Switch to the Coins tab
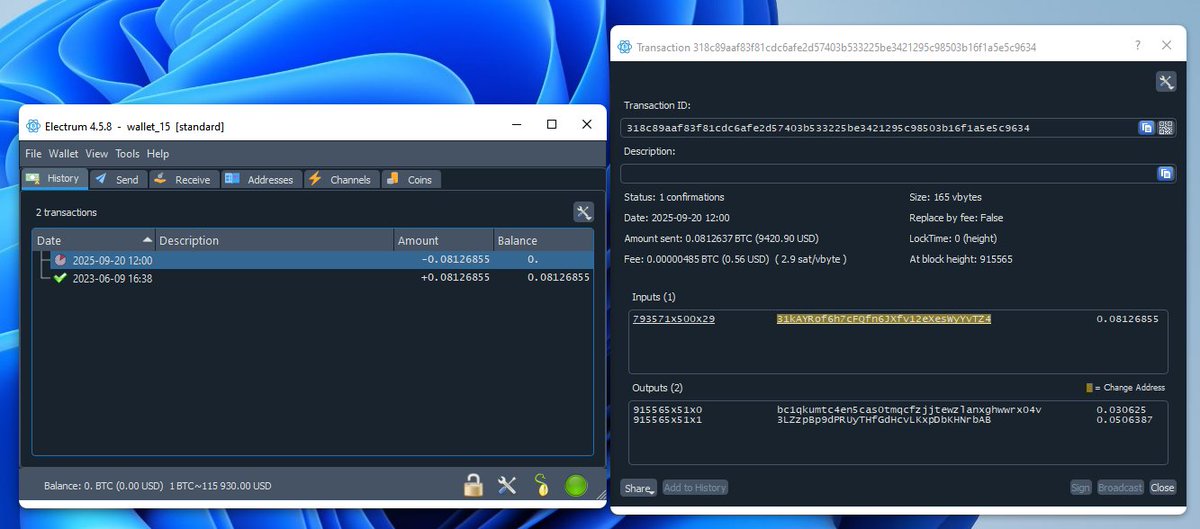1200x529 pixels. pos(409,179)
